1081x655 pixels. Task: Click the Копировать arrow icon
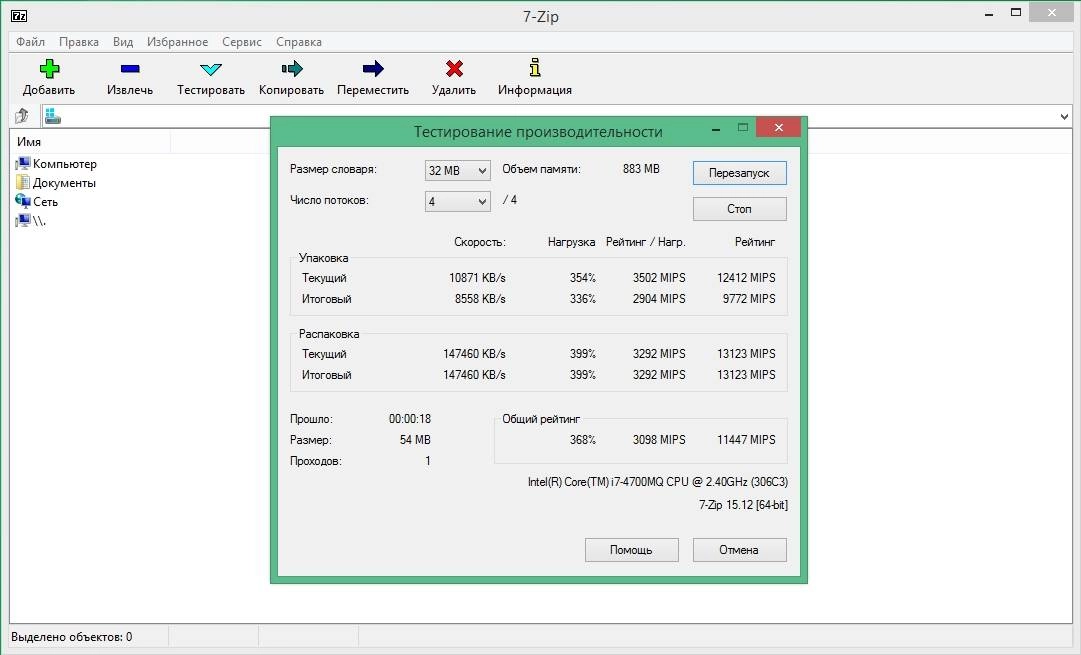292,68
